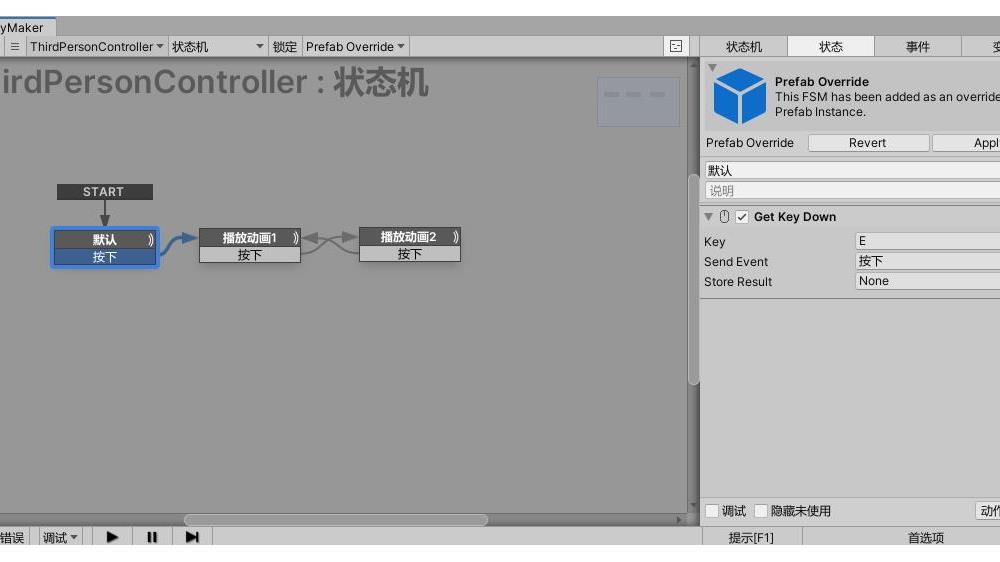The height and width of the screenshot is (562, 1000).
Task: Click the Revert button
Action: click(x=867, y=143)
